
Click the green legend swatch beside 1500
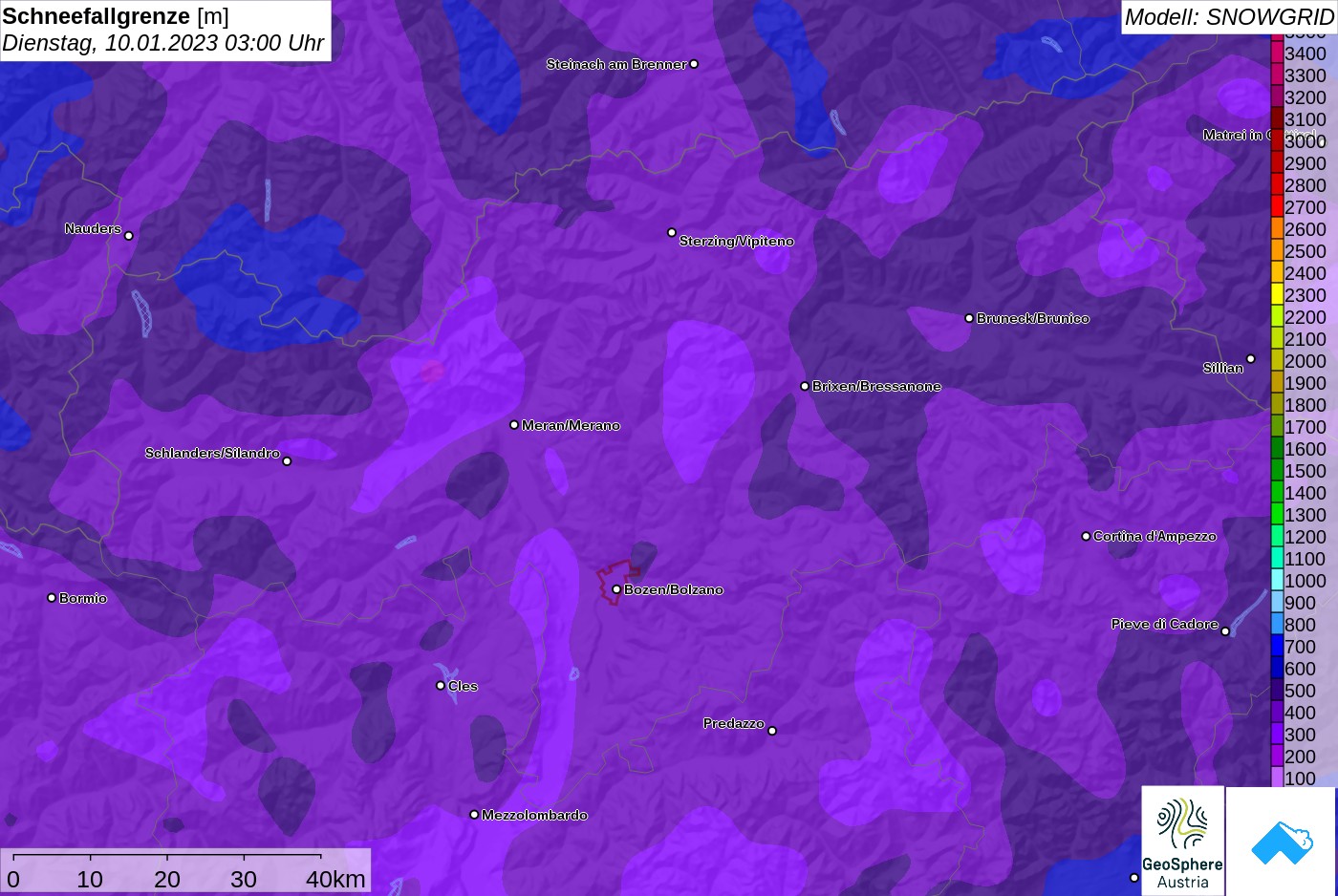(1277, 471)
